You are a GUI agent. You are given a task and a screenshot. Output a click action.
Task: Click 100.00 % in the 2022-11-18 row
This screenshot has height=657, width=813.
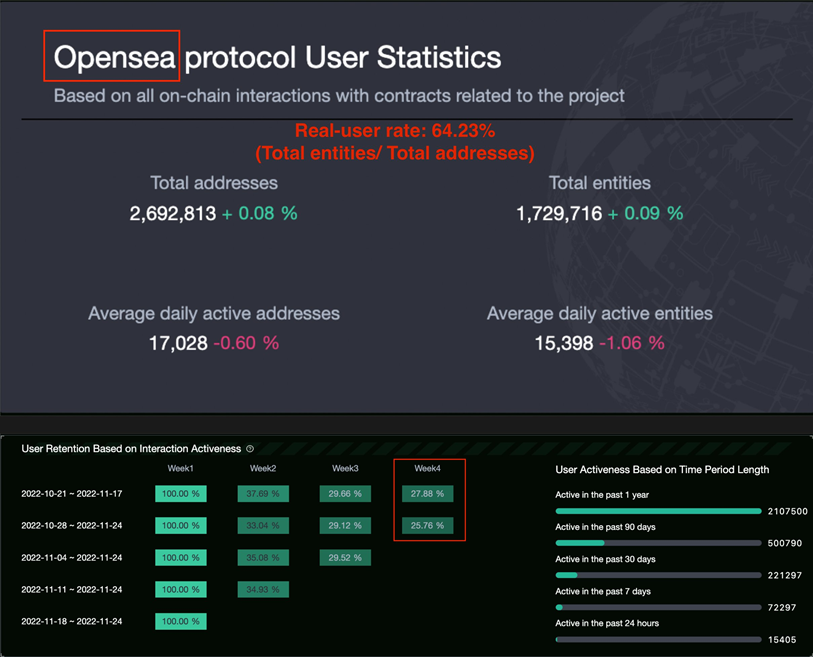[x=180, y=621]
